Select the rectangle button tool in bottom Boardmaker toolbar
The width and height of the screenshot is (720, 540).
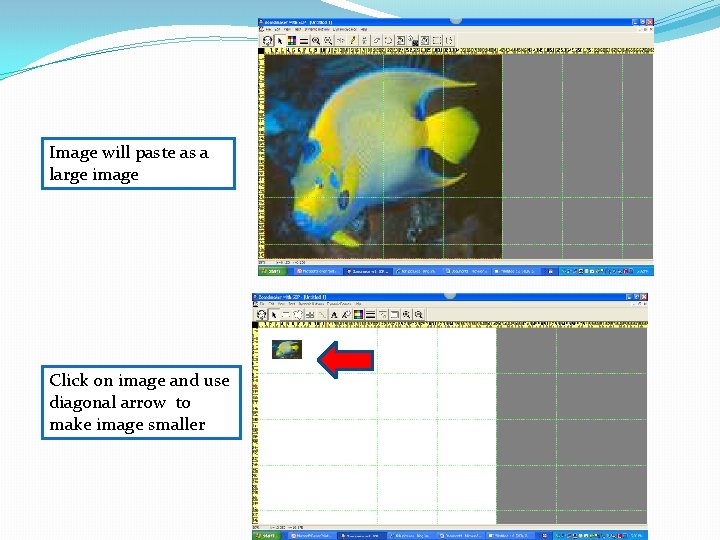[286, 315]
